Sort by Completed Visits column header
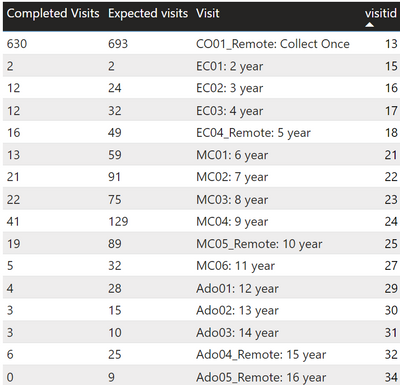Image resolution: width=400 pixels, height=385 pixels. pos(53,13)
